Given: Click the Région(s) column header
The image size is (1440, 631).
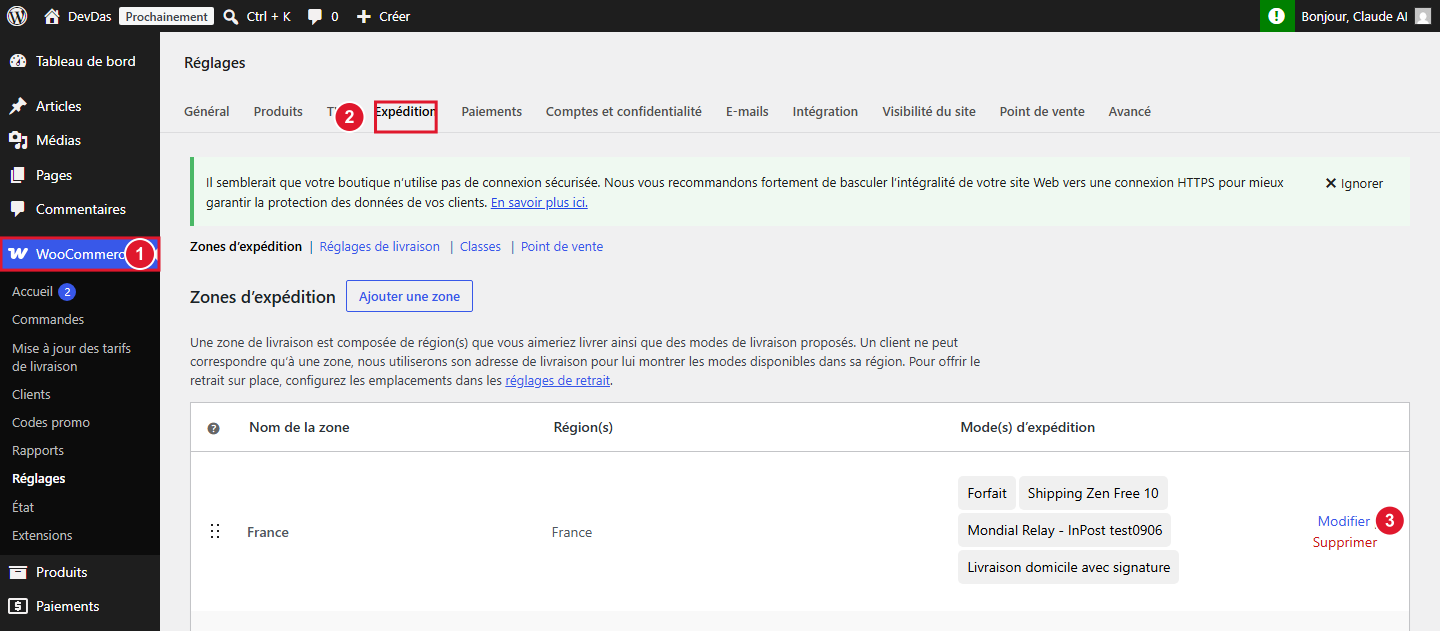Looking at the screenshot, I should click(583, 427).
